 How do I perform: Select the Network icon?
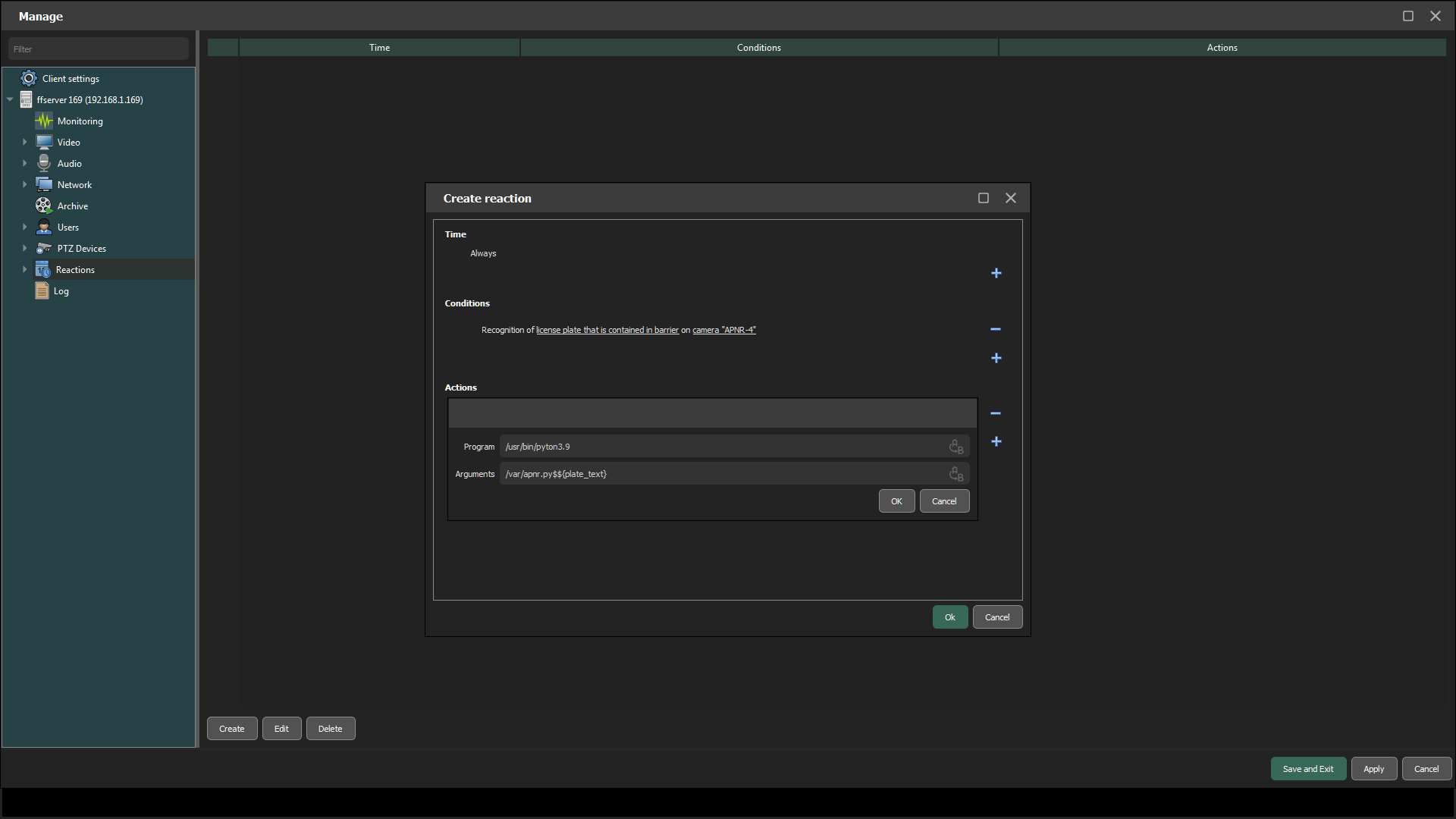pos(44,184)
